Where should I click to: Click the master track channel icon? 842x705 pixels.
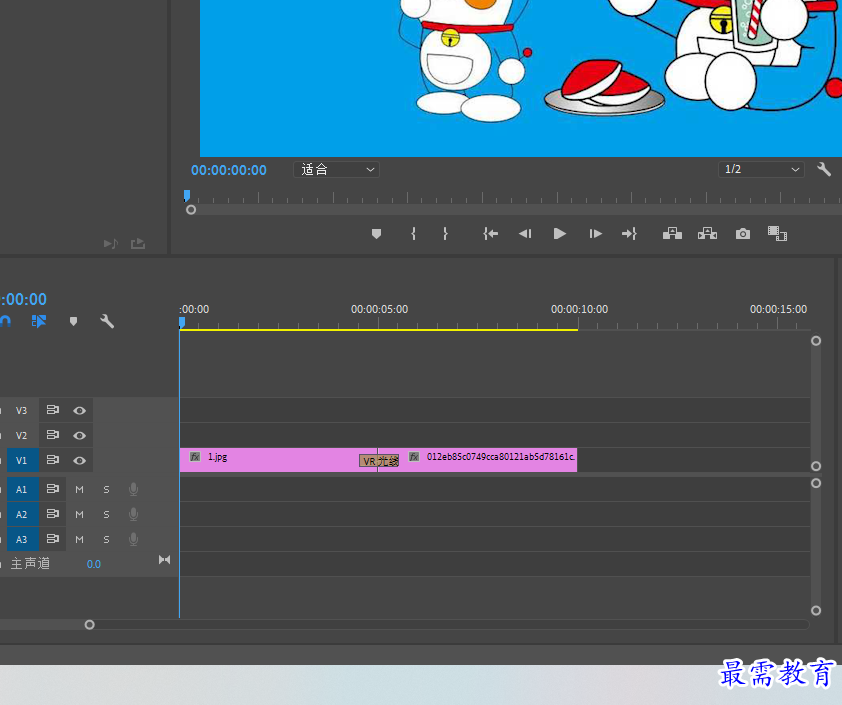coord(164,560)
